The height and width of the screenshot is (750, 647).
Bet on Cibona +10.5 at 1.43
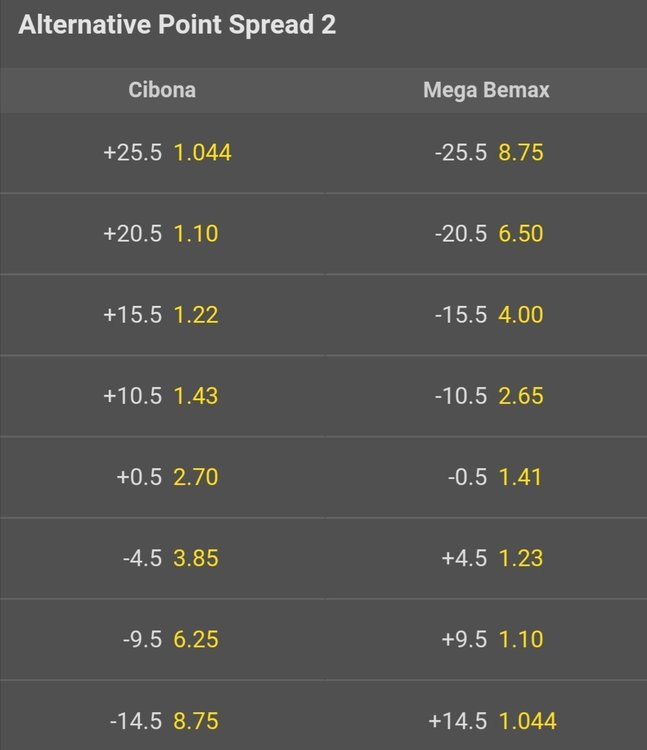click(x=162, y=396)
